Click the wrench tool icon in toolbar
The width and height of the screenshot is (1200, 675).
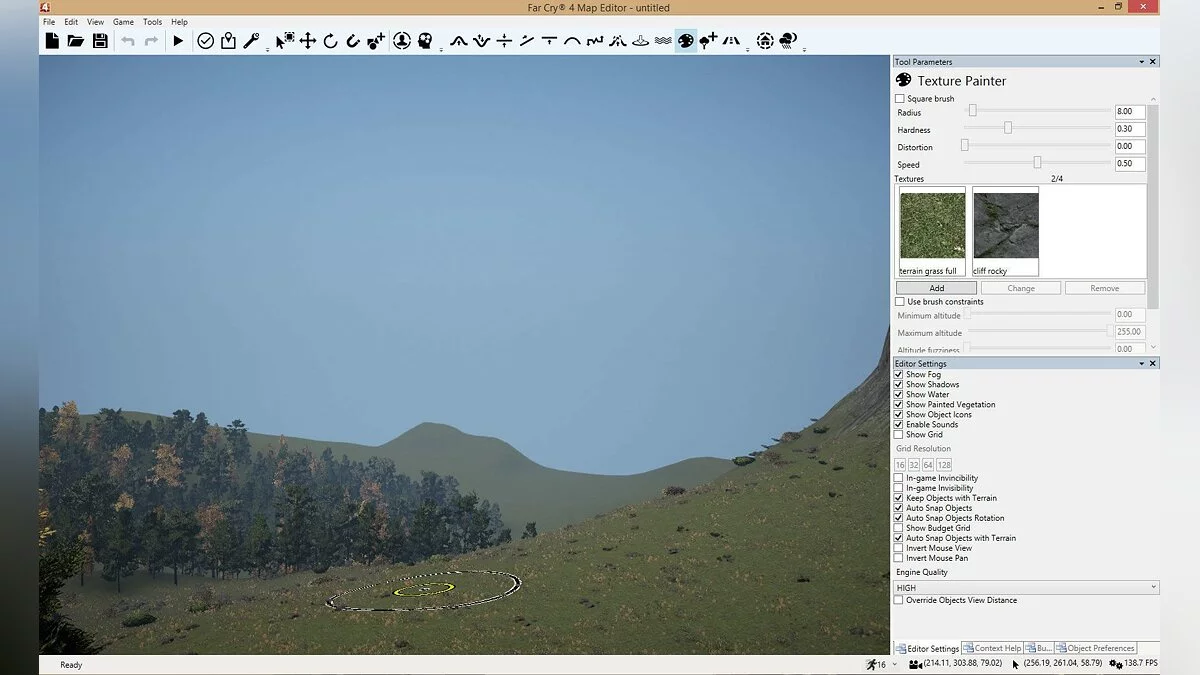[x=251, y=41]
